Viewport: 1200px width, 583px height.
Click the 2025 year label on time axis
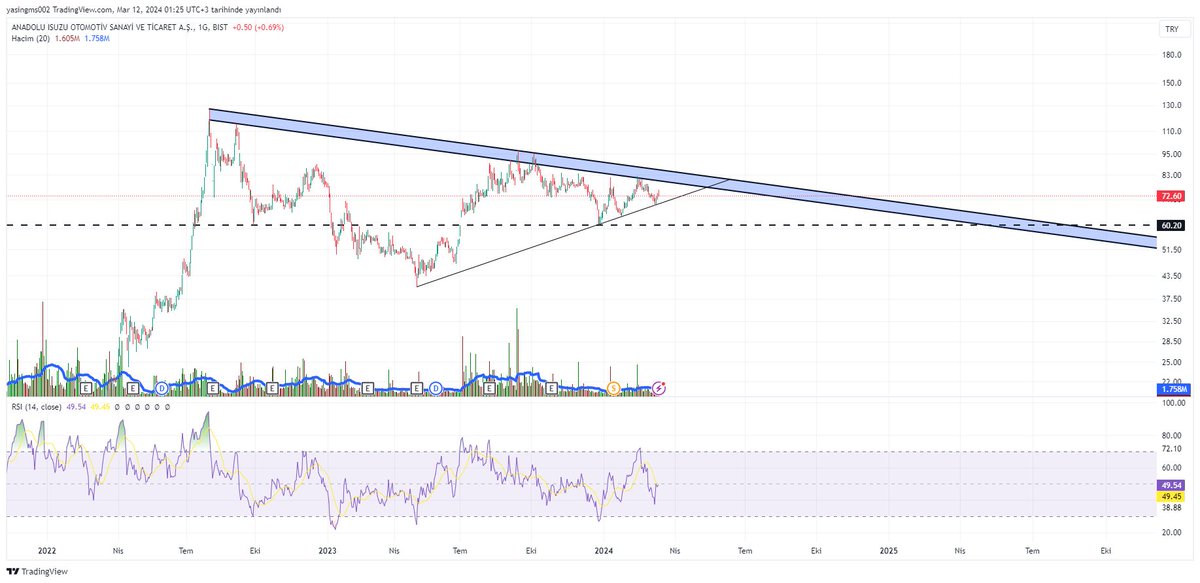[889, 550]
